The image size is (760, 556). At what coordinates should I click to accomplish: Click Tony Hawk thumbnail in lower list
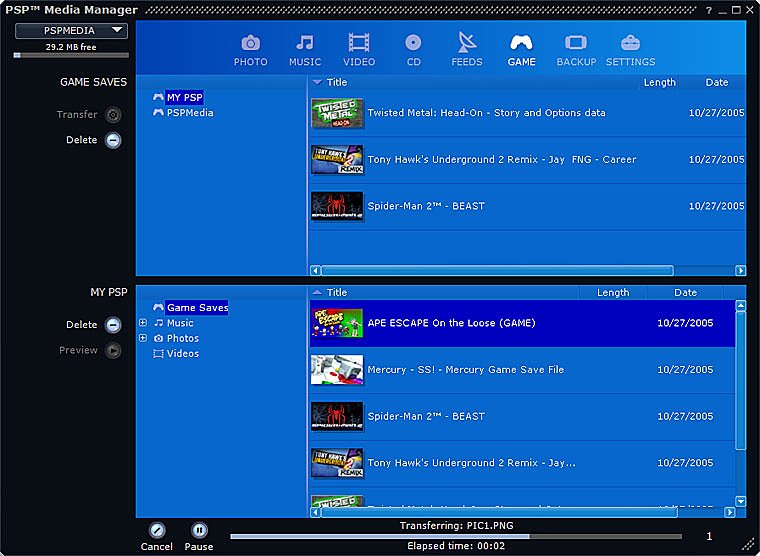337,463
